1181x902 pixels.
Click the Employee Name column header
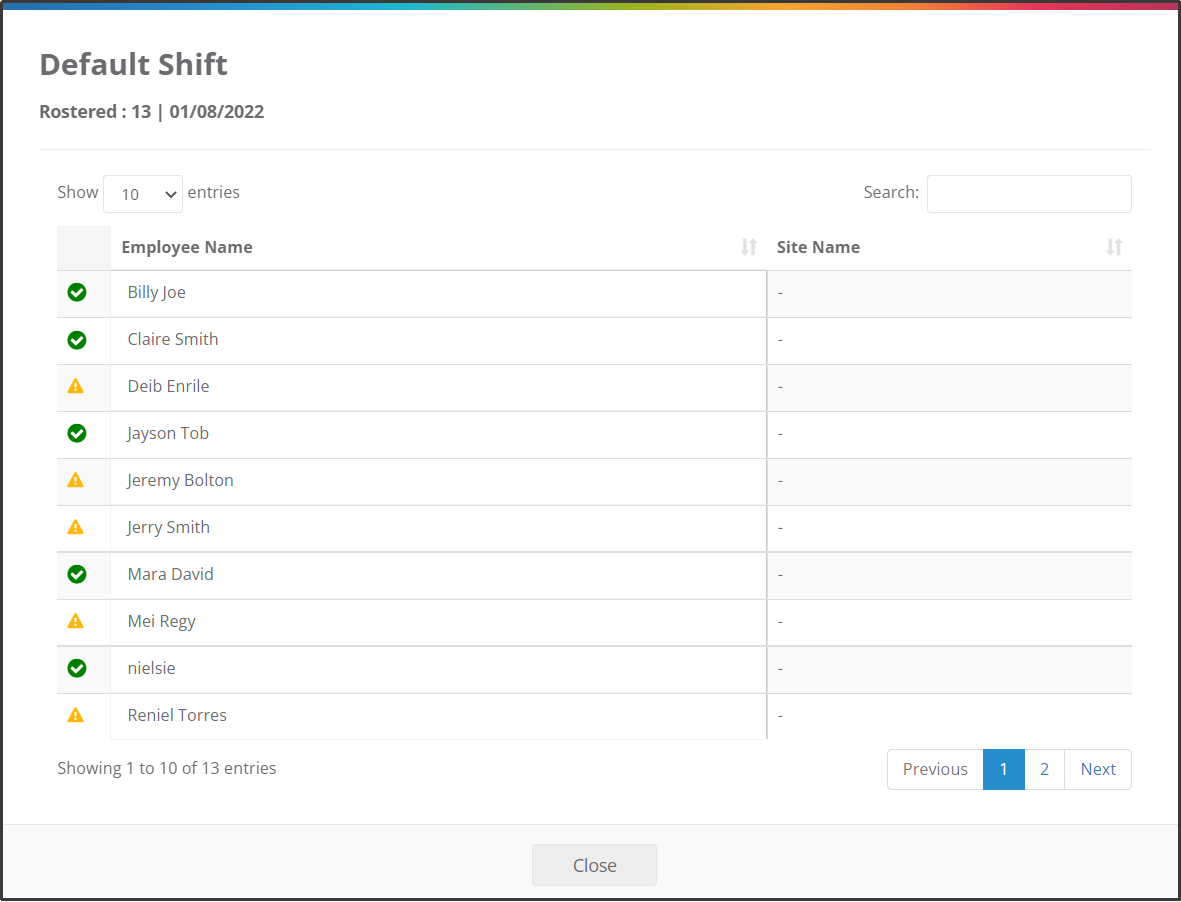tap(438, 248)
